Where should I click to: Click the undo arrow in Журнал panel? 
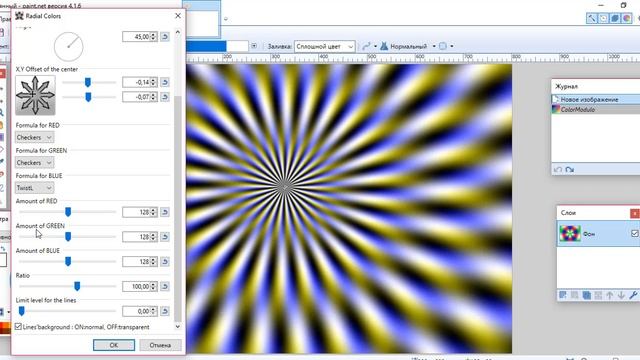point(558,169)
